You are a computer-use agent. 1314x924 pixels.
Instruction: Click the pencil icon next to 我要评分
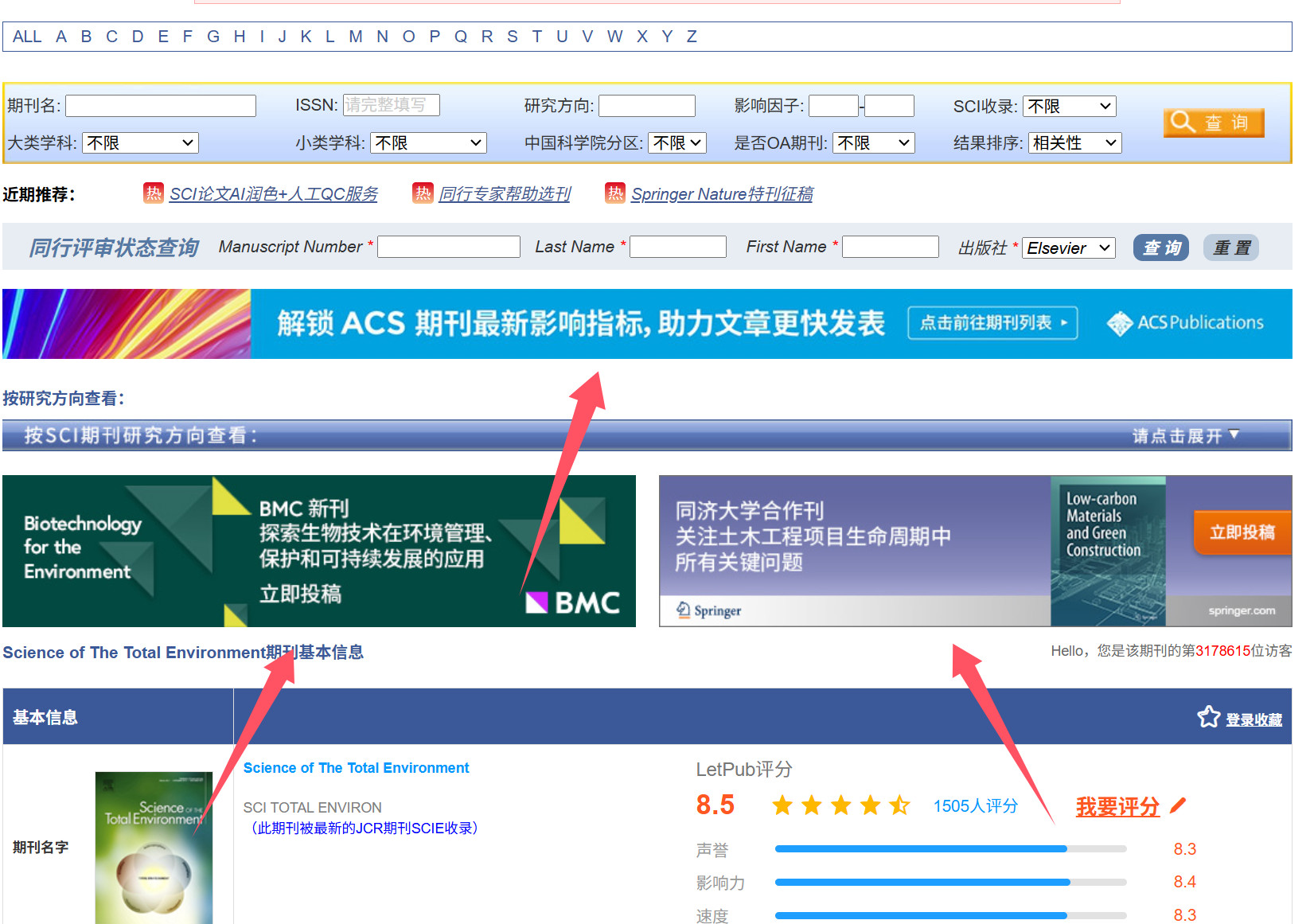1178,805
